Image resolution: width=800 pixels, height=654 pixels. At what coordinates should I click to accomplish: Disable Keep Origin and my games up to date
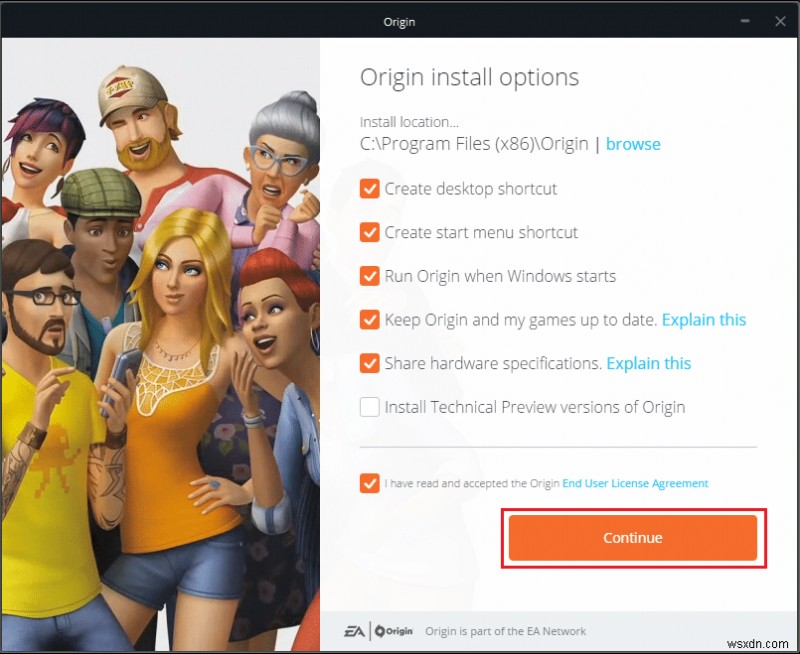pyautogui.click(x=369, y=319)
